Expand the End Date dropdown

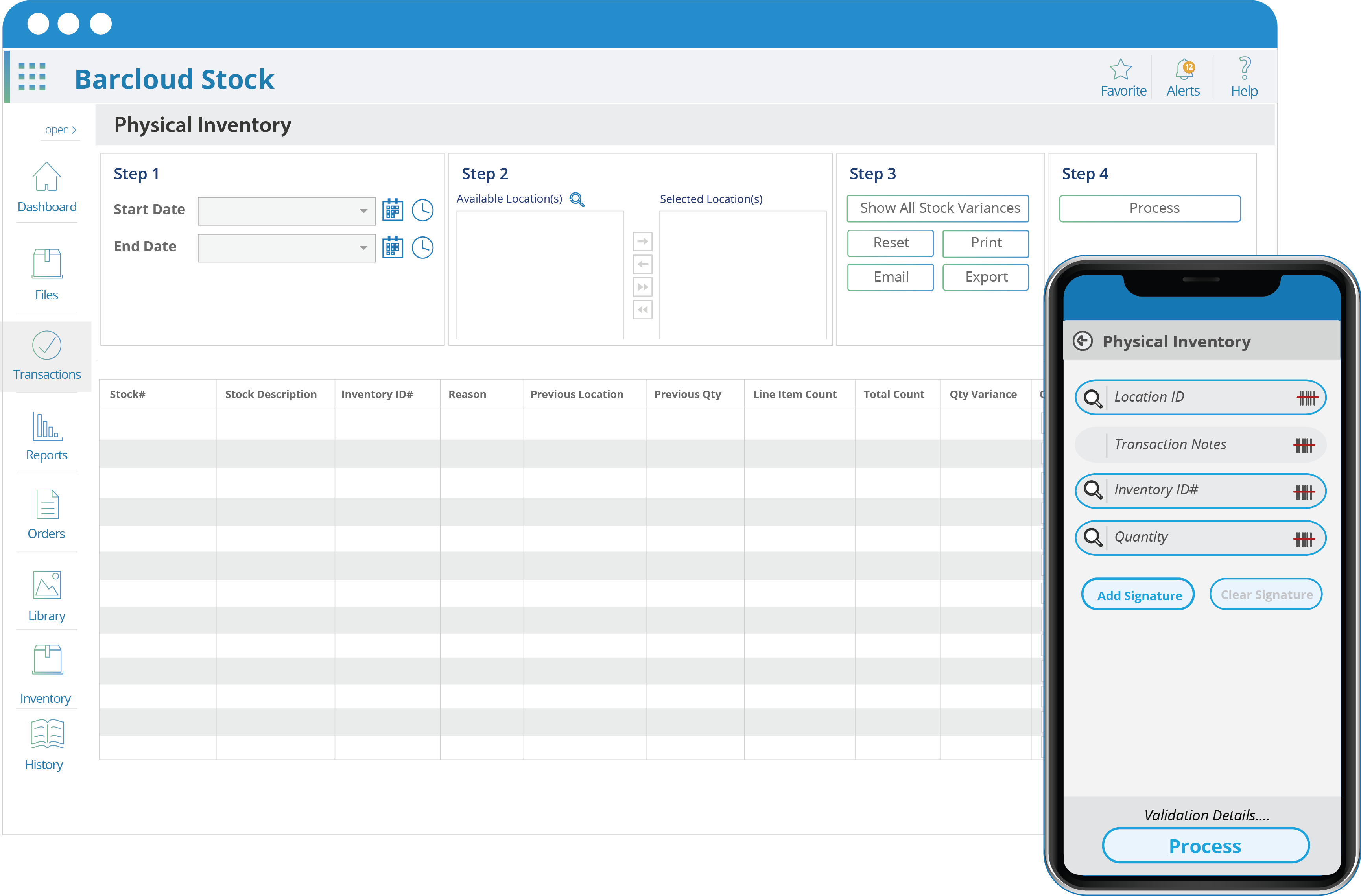pos(363,248)
